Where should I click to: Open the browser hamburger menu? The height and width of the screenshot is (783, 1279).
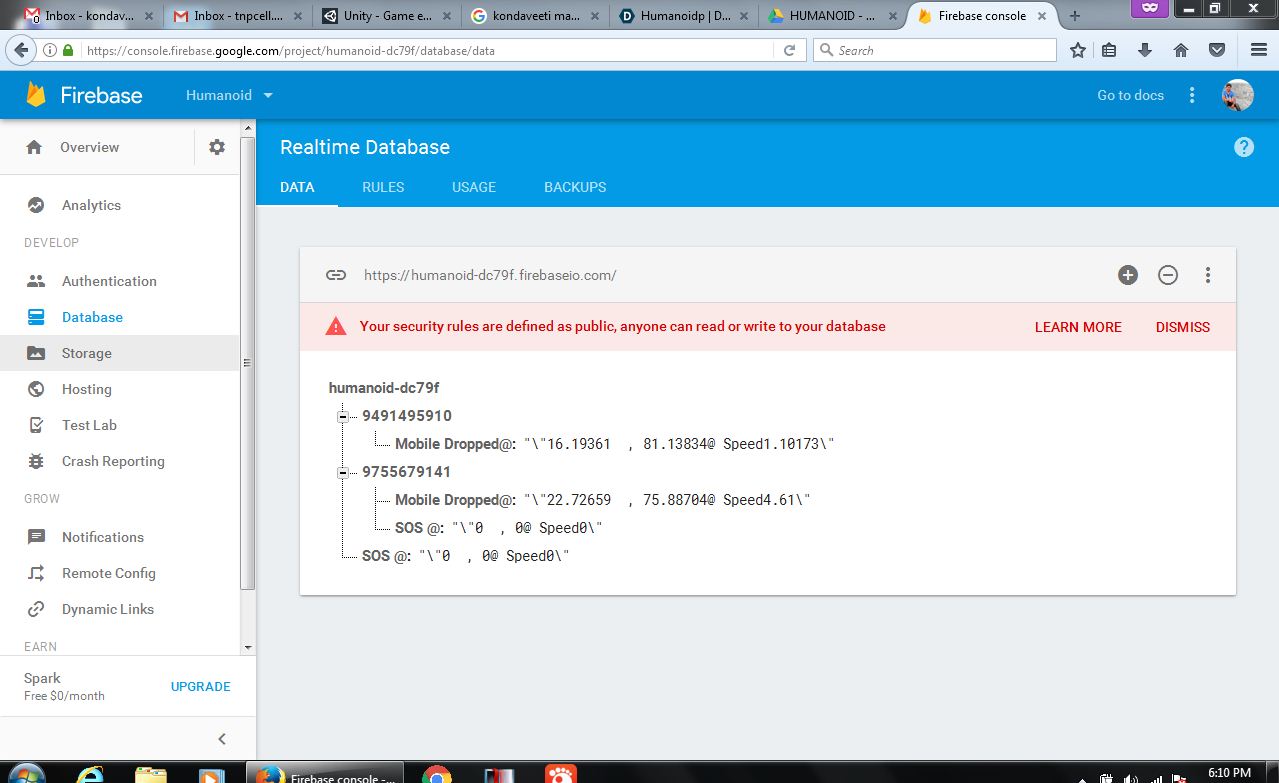pos(1259,50)
